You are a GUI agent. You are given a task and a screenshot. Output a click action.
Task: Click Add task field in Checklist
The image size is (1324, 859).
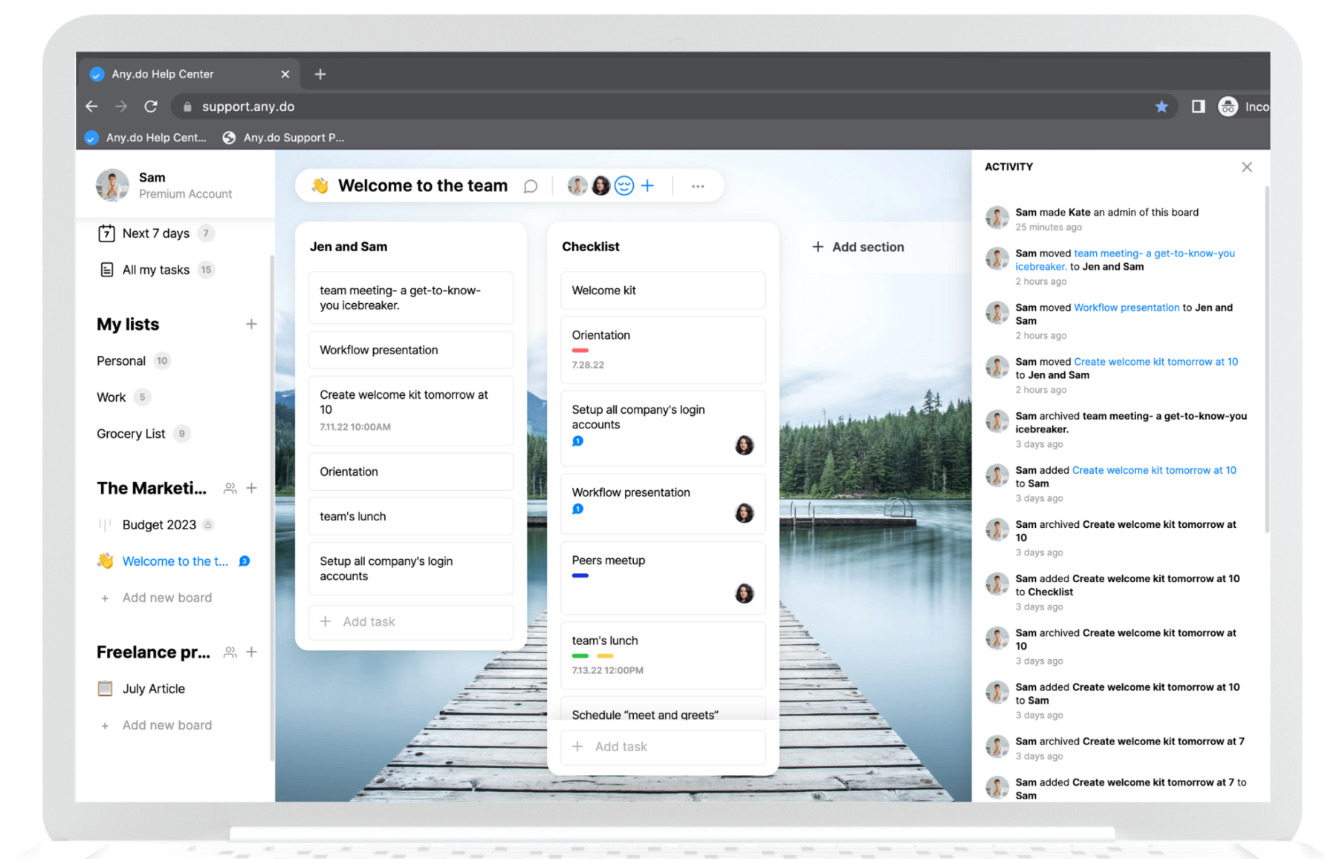pyautogui.click(x=663, y=747)
